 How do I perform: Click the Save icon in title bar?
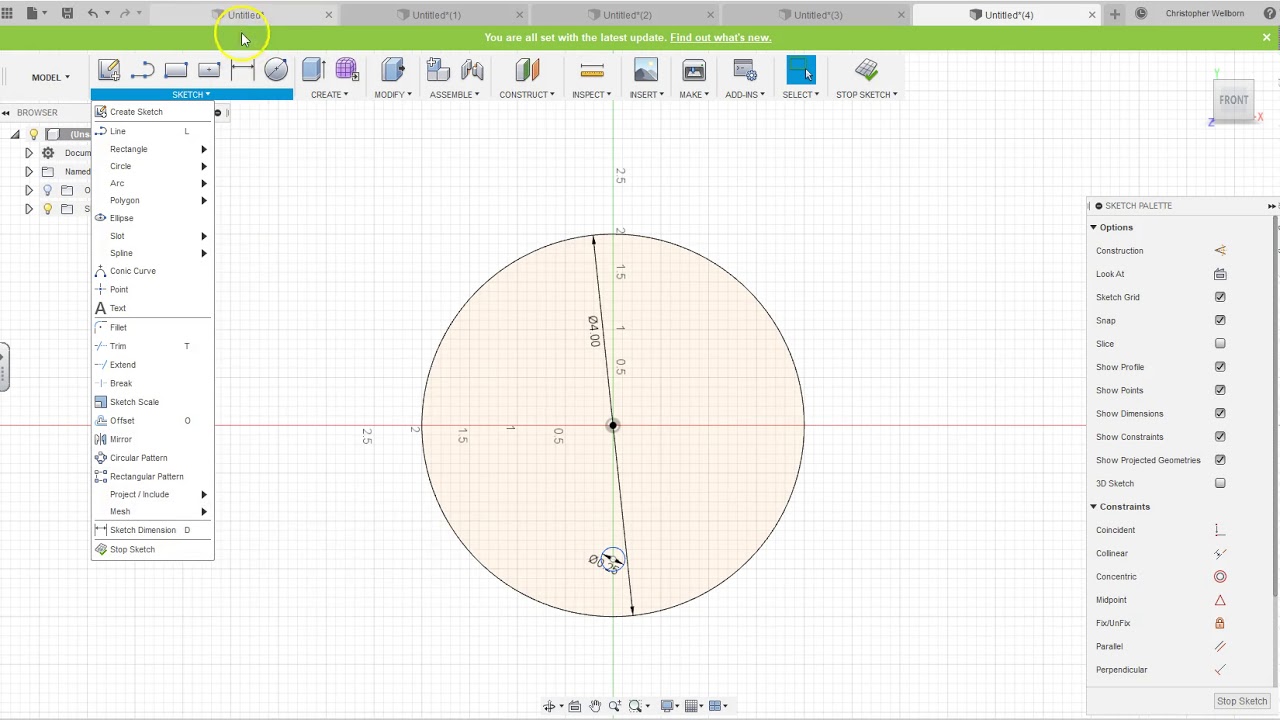coord(67,14)
